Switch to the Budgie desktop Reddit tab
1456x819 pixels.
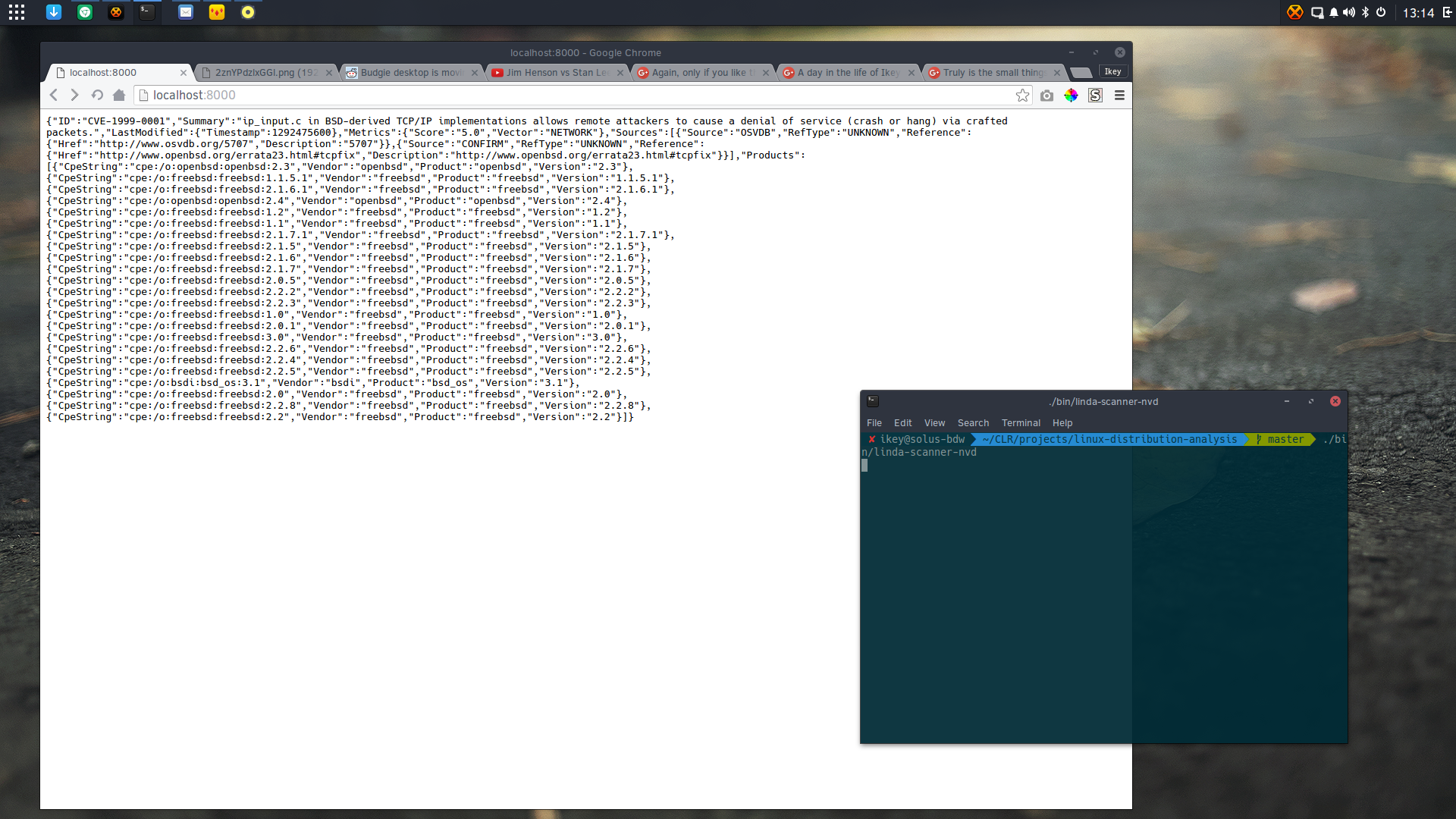pyautogui.click(x=411, y=73)
